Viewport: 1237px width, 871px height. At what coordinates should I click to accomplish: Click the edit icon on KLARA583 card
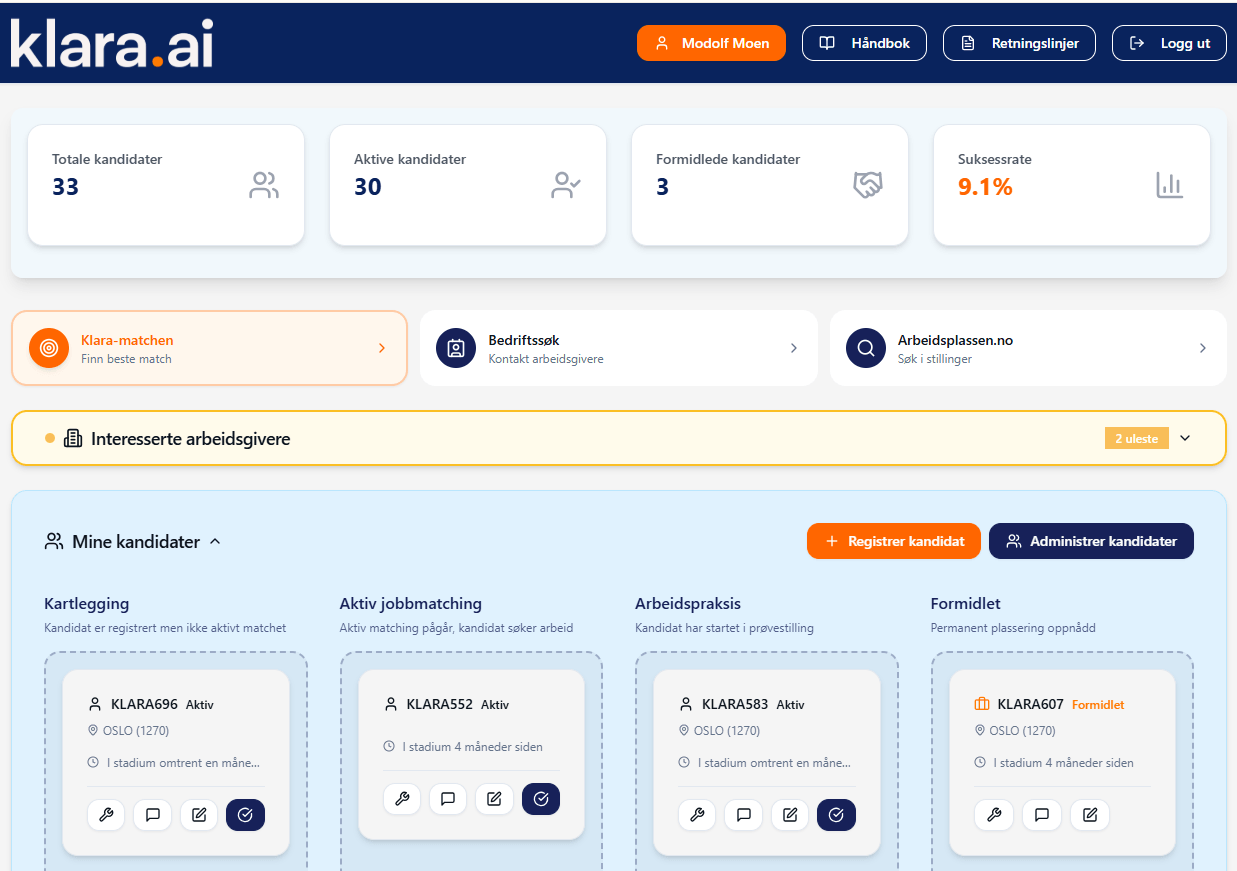tap(790, 815)
